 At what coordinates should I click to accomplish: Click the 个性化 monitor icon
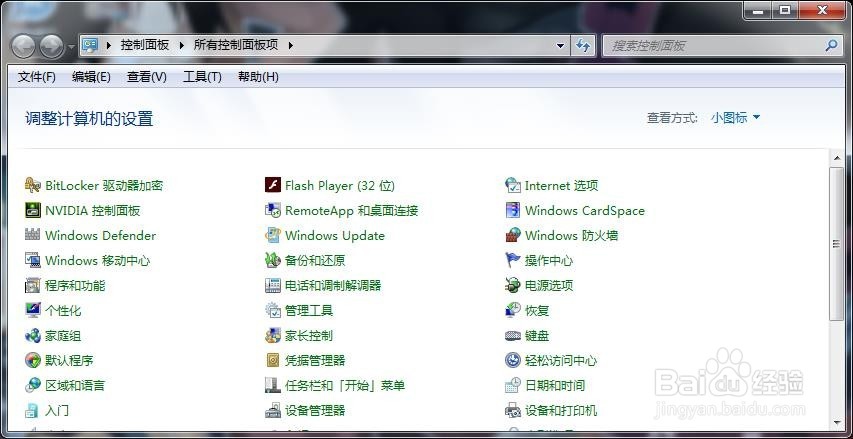[33, 311]
